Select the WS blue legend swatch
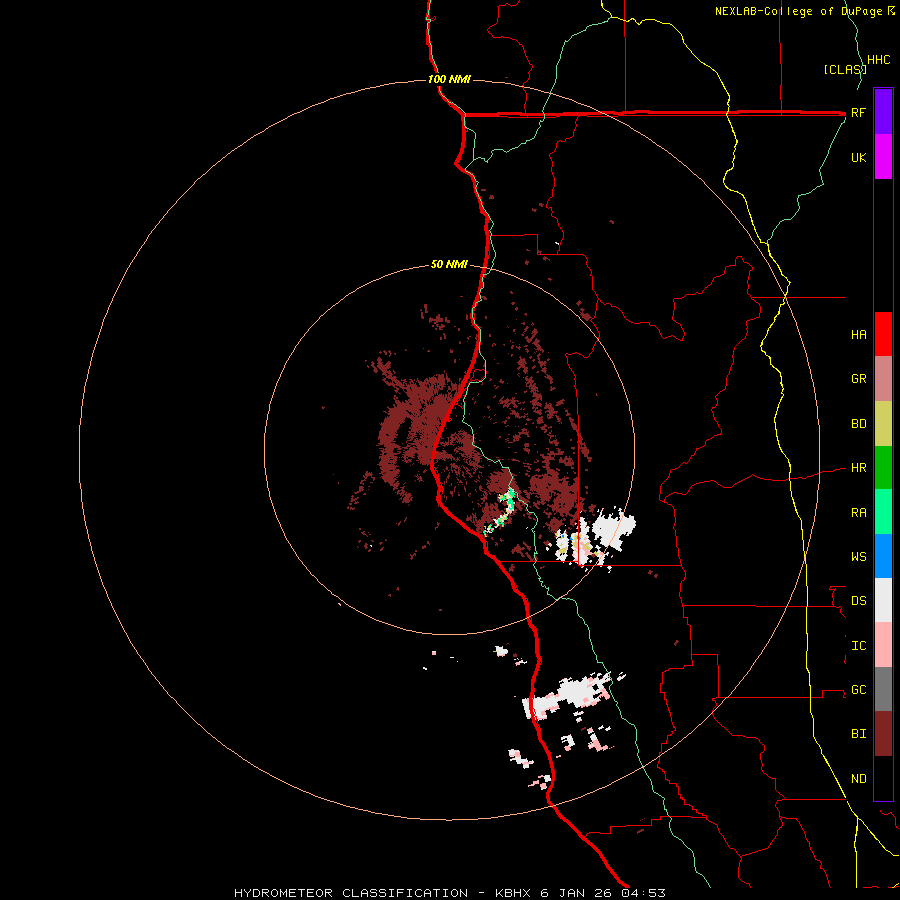Screen dimensions: 900x900 point(883,556)
